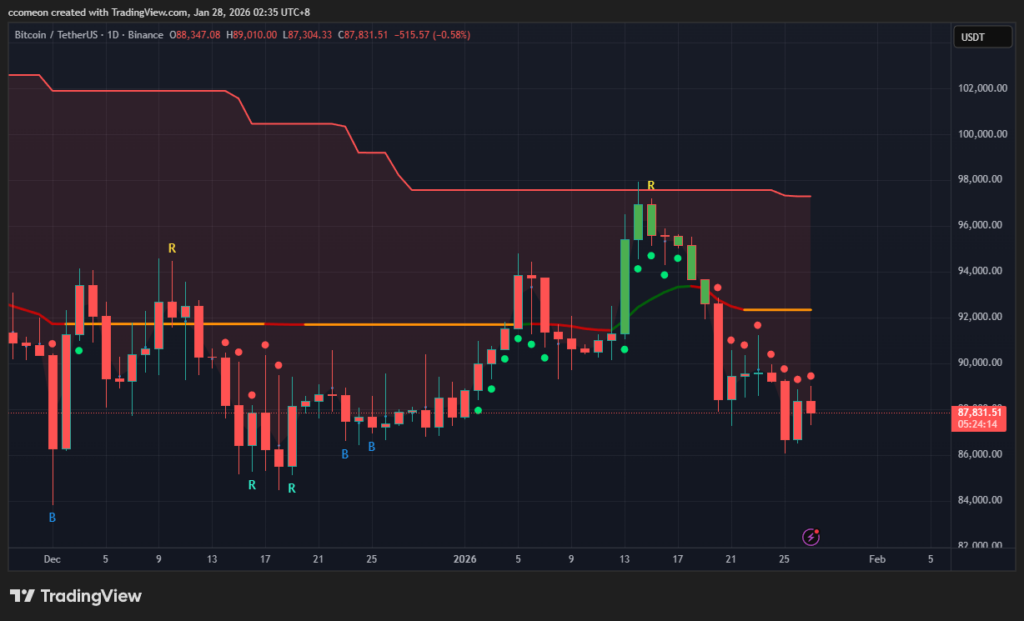Click the open value O88,347.08

pyautogui.click(x=198, y=35)
